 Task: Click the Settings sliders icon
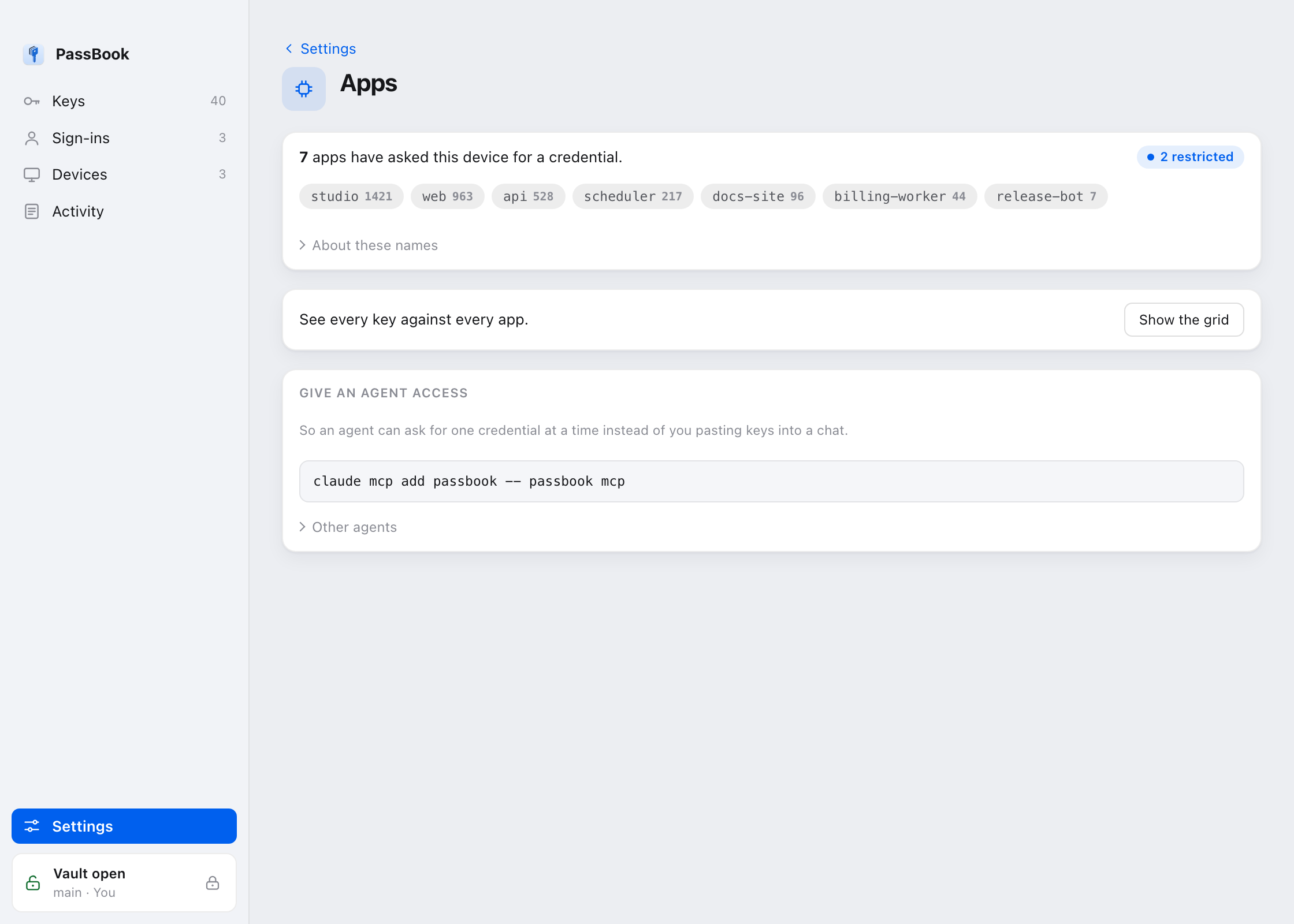point(32,826)
